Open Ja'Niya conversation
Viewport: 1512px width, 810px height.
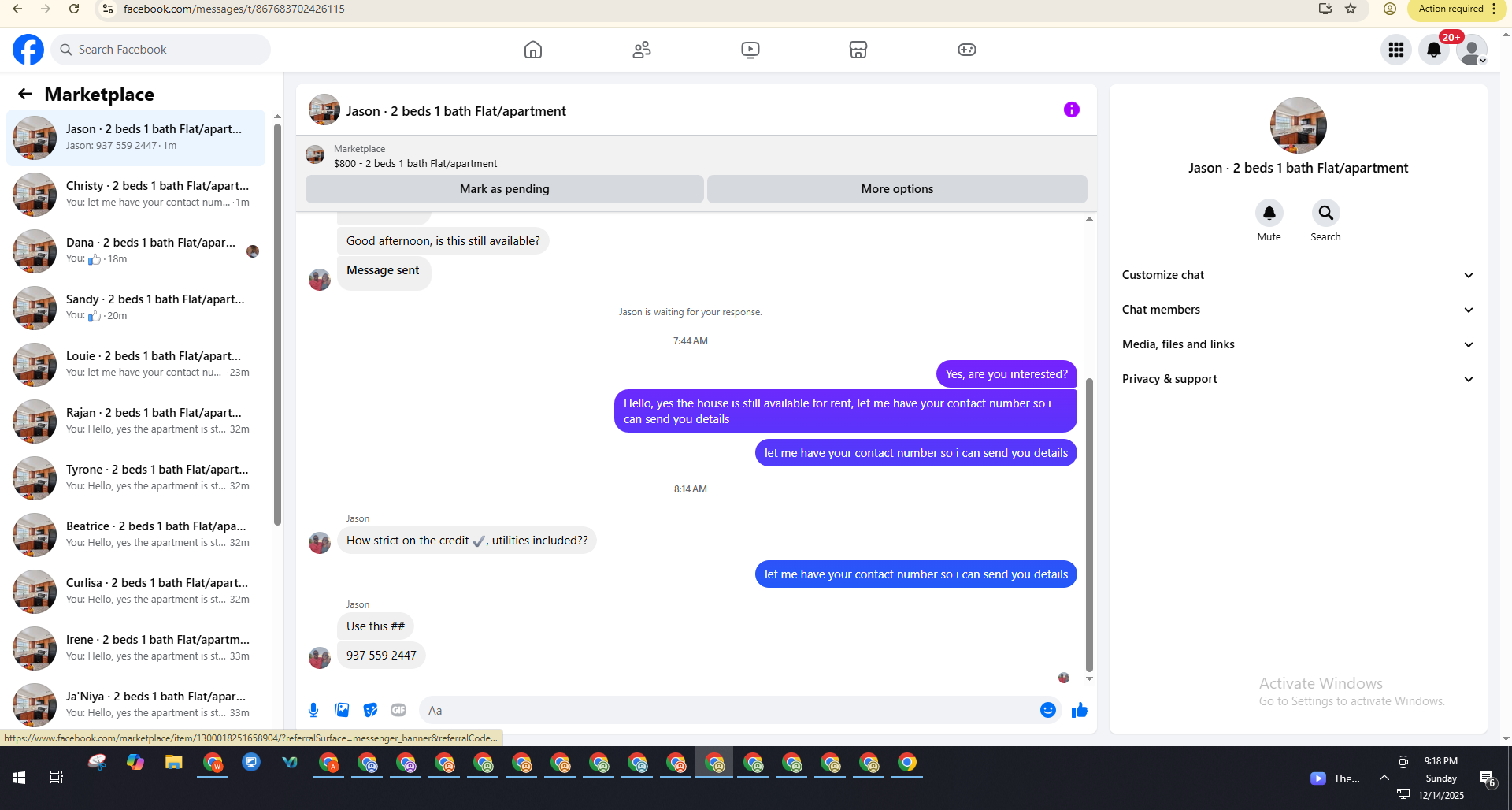[135, 704]
